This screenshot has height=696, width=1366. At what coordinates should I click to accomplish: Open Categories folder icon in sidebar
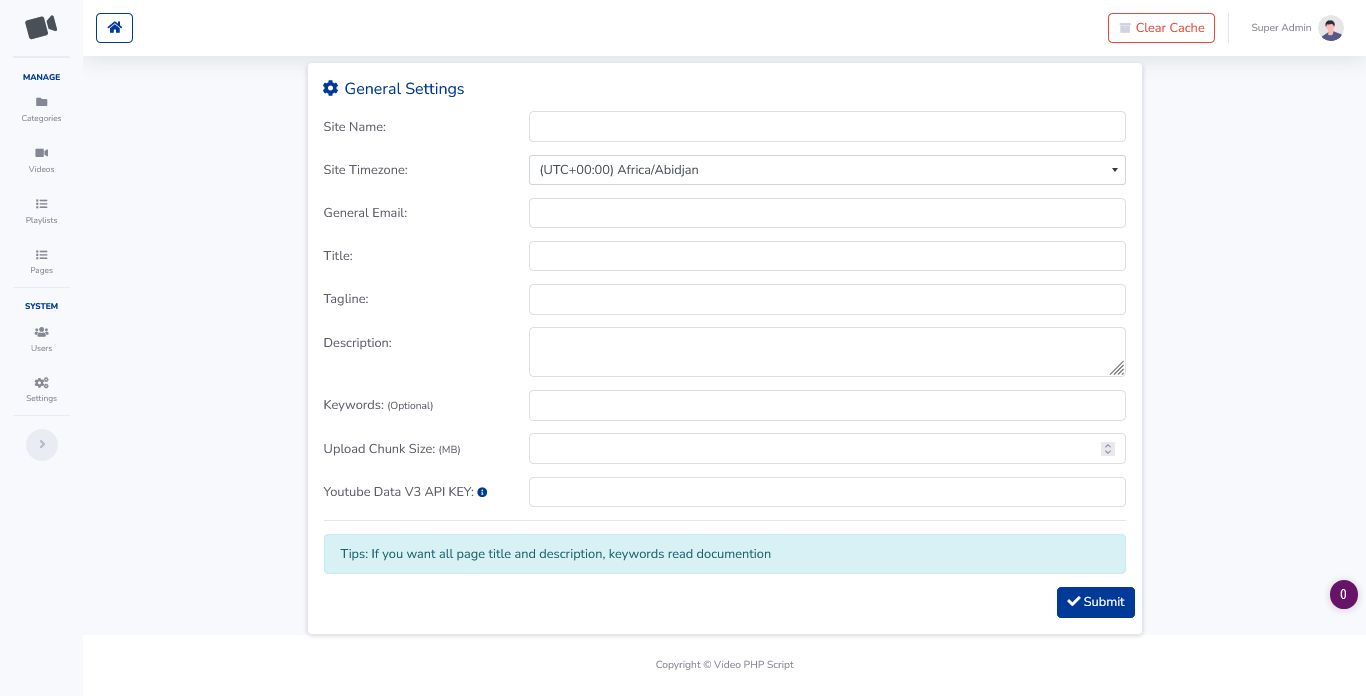[41, 102]
